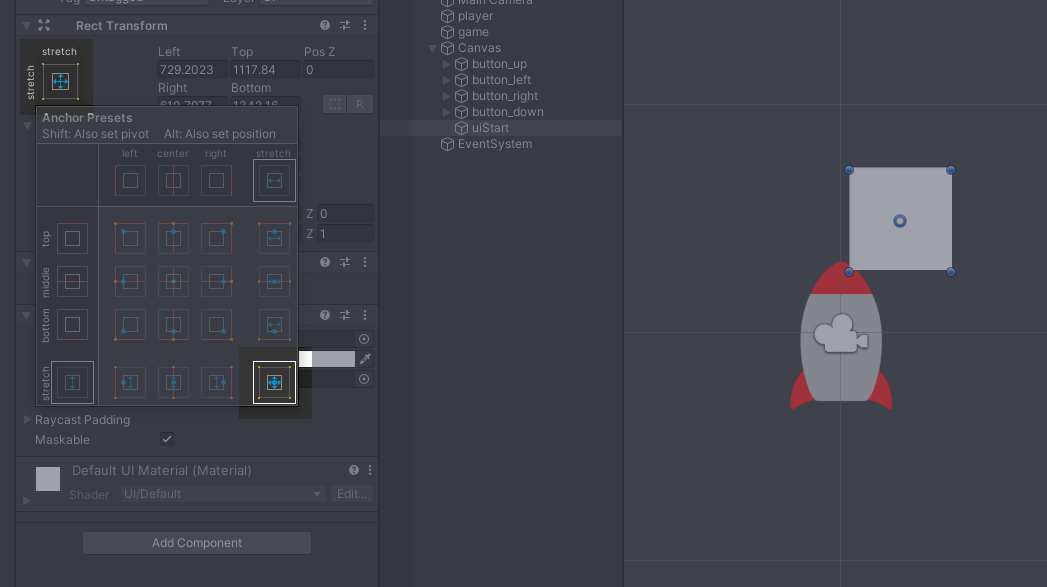The width and height of the screenshot is (1047, 587).
Task: Select middle-center anchor preset
Action: point(174,282)
